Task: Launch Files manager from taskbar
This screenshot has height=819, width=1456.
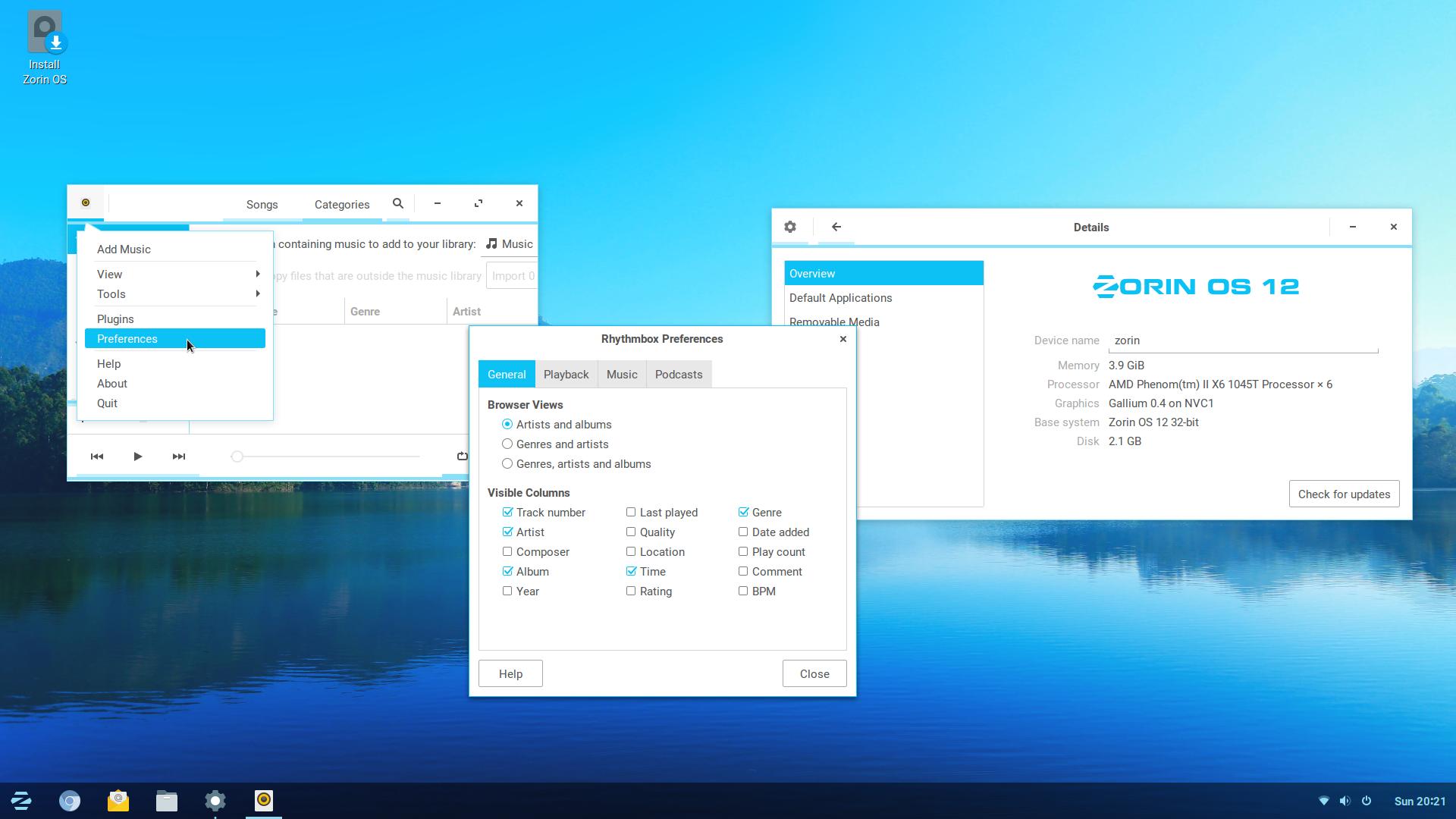Action: tap(167, 801)
